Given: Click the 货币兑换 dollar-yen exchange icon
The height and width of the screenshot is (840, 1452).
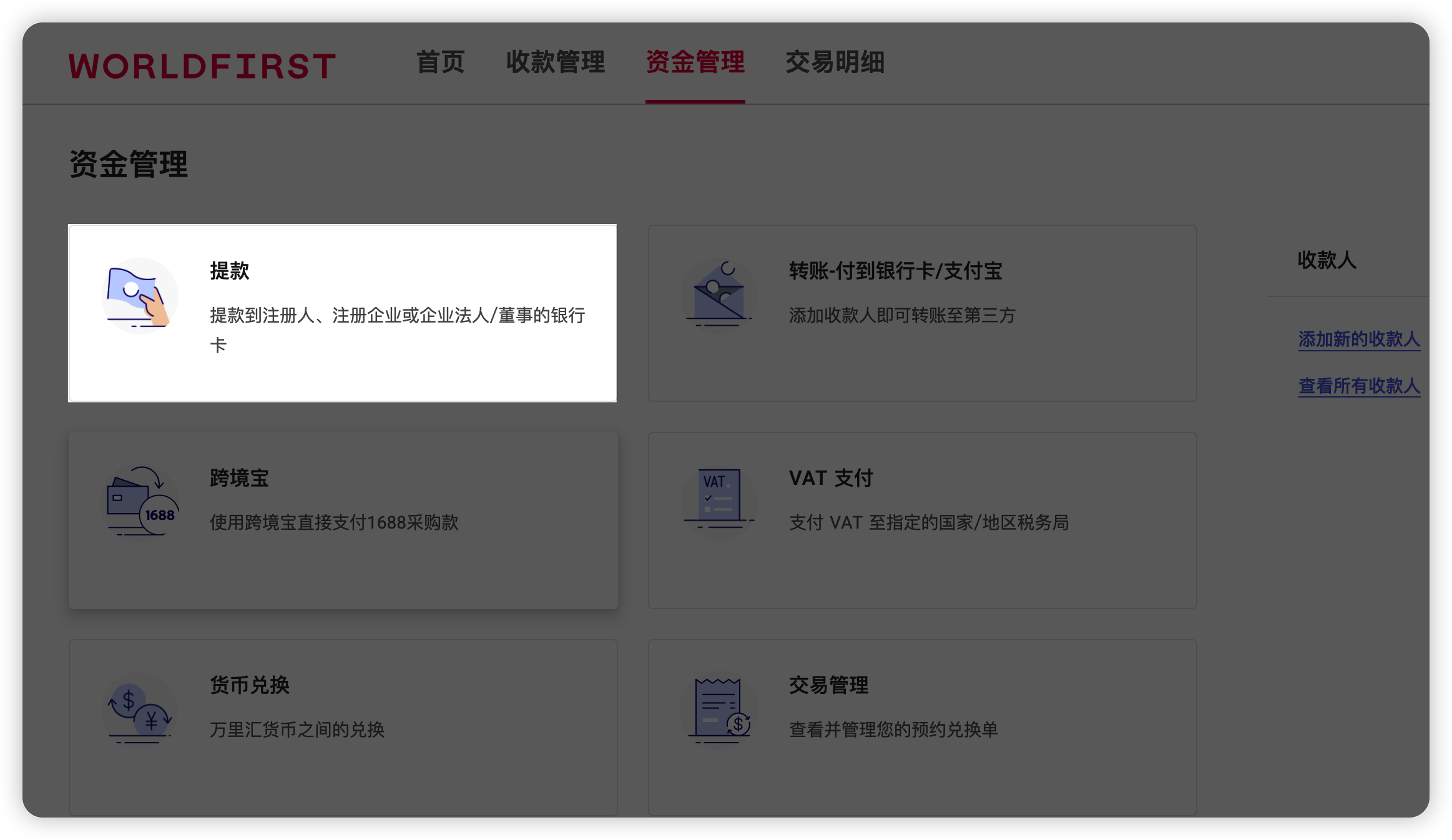Looking at the screenshot, I should pos(140,710).
